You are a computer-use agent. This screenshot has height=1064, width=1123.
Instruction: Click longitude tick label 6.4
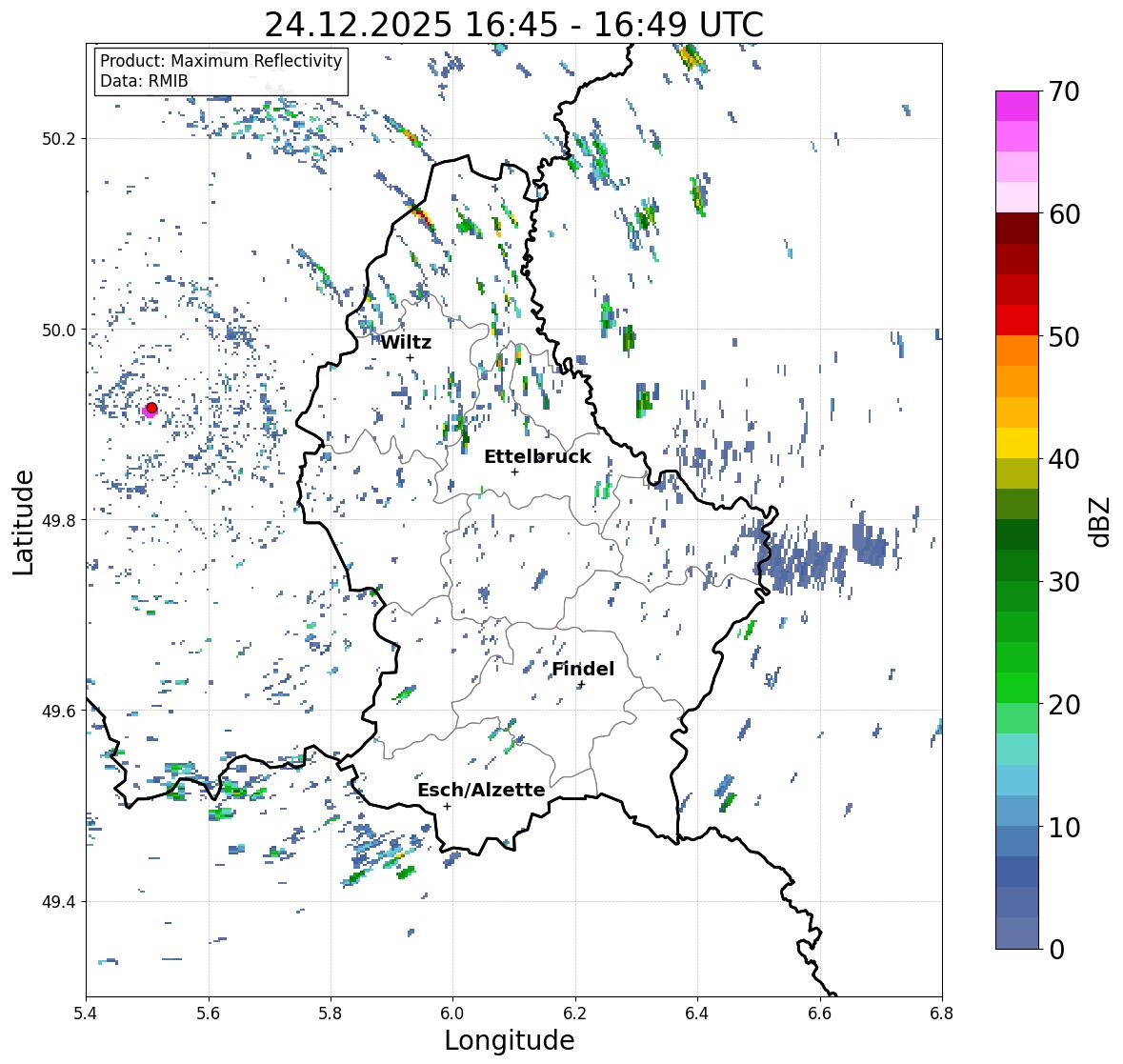[x=697, y=1014]
